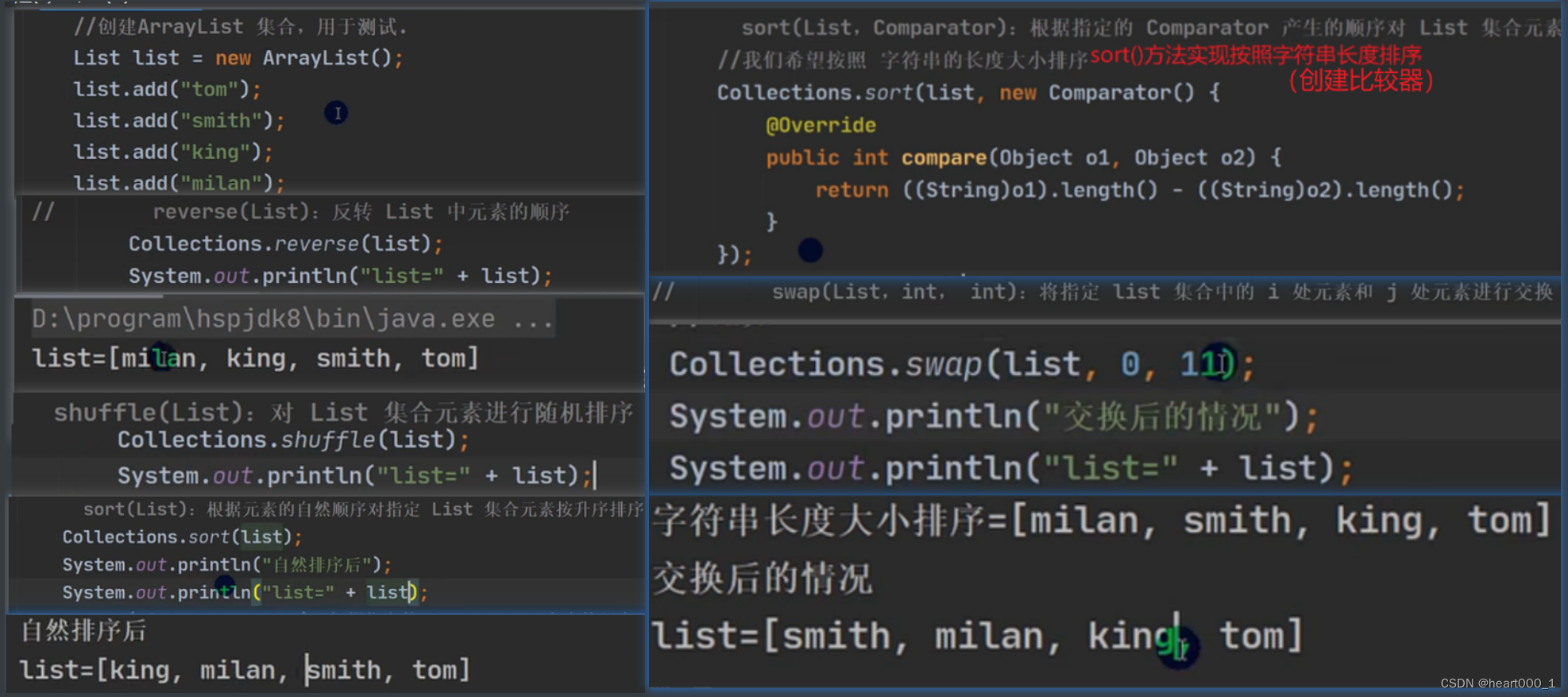This screenshot has width=1568, height=697.
Task: Click the 'public int compare(Object o1, Object o2)' line
Action: pyautogui.click(x=1024, y=157)
